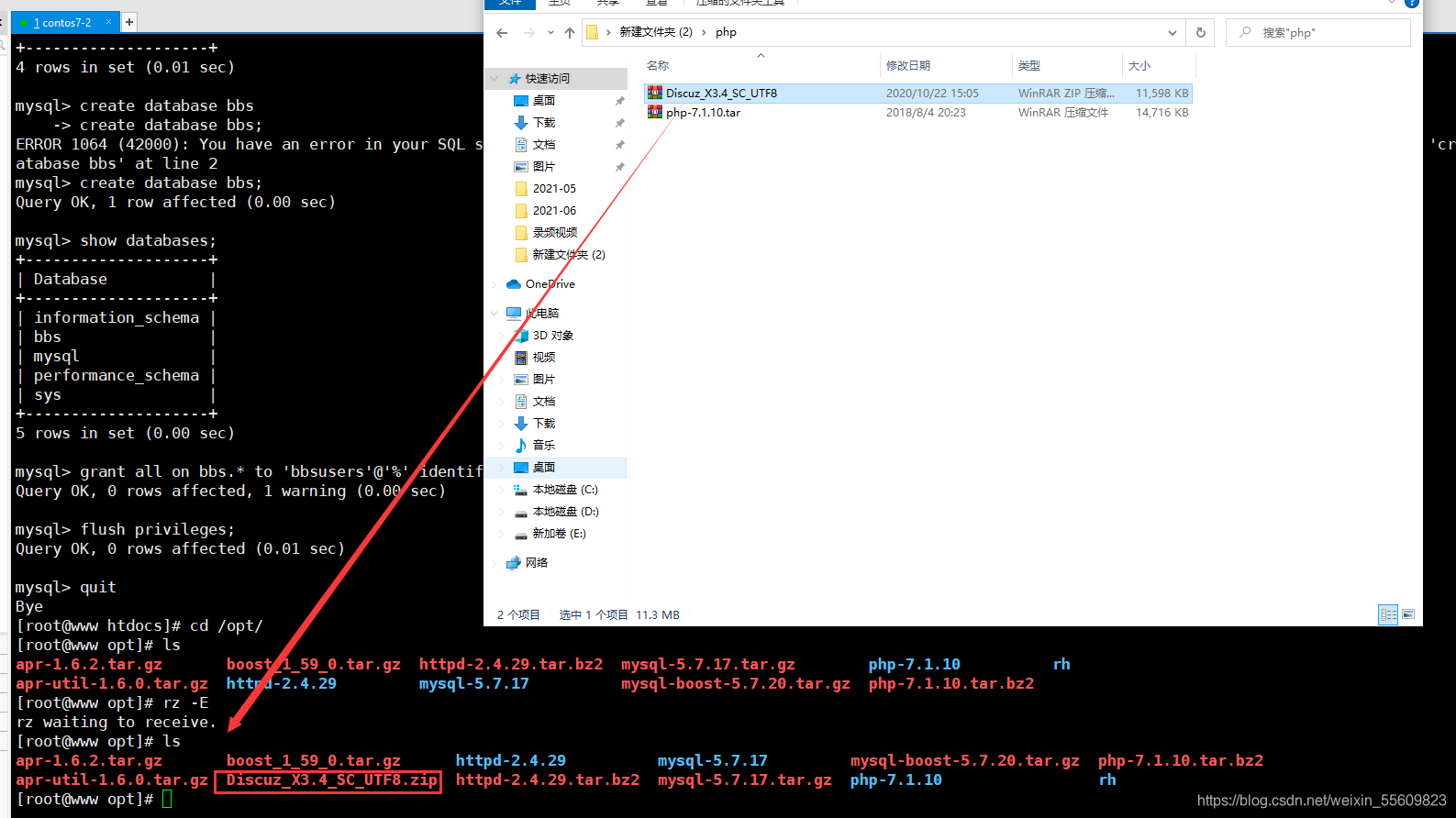
Task: Switch to contos7-2 terminal tab
Action: pos(62,23)
